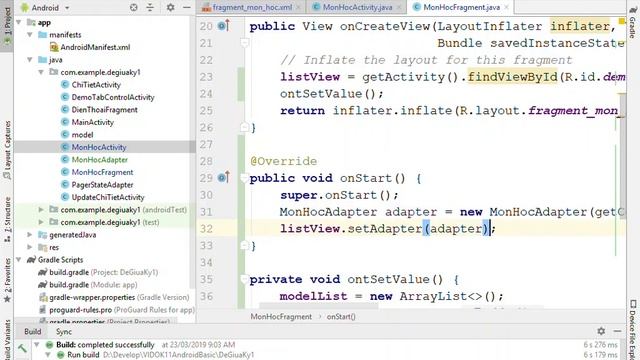Select the Sync tab in bottom panel
Viewport: 640px width, 360px height.
coord(64,331)
